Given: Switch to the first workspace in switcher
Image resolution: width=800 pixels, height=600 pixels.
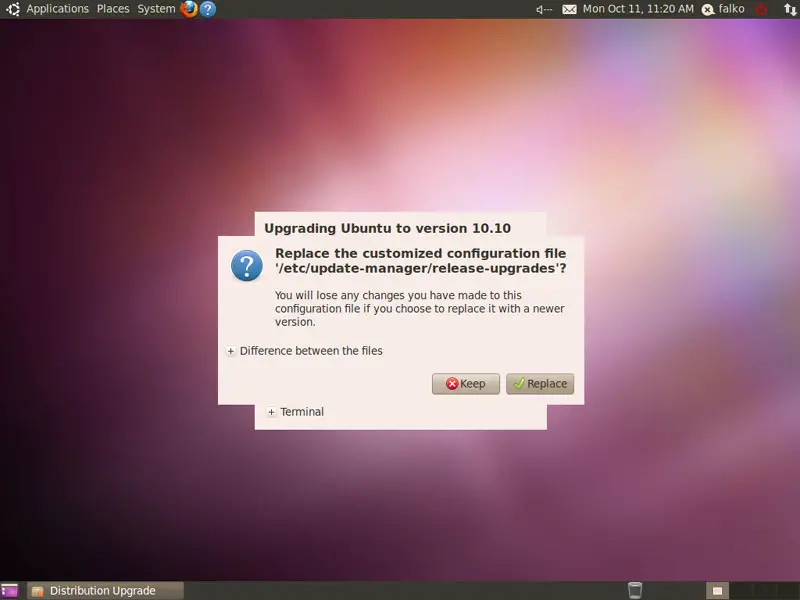Looking at the screenshot, I should pyautogui.click(x=717, y=591).
